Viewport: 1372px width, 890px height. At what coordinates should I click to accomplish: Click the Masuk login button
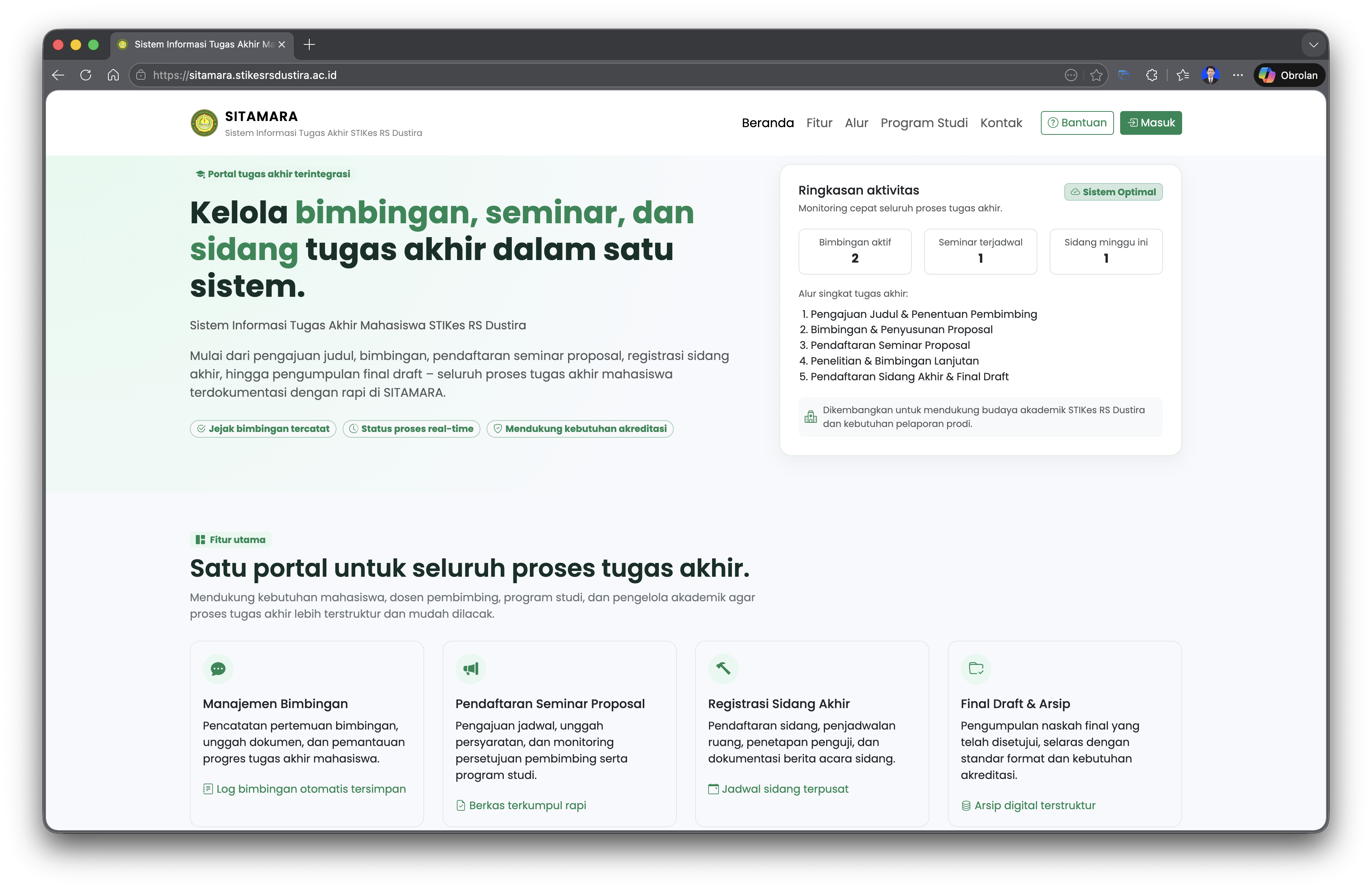[x=1151, y=122]
